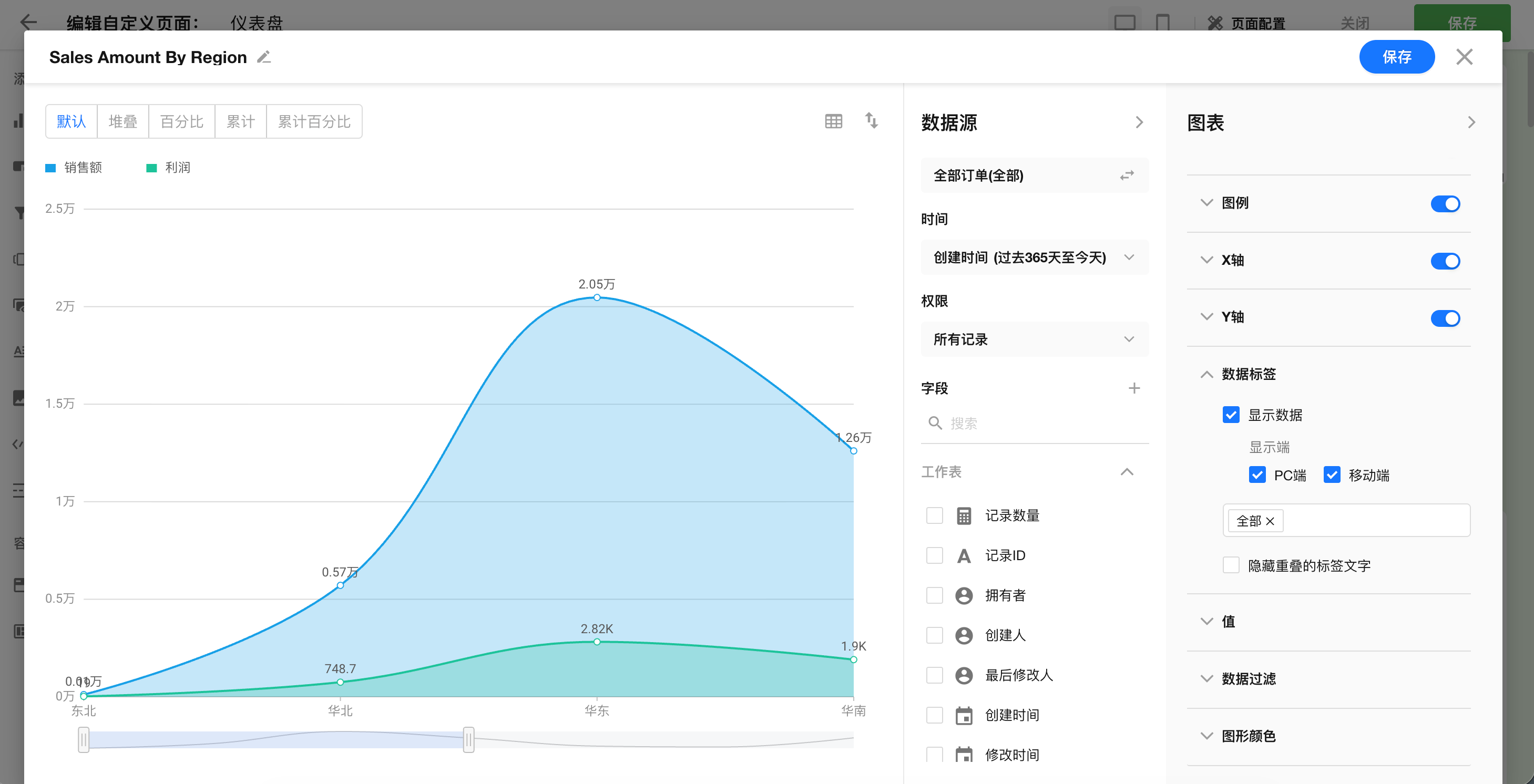The height and width of the screenshot is (784, 1534).
Task: Uncheck the 显示数据 checkbox
Action: click(1230, 415)
